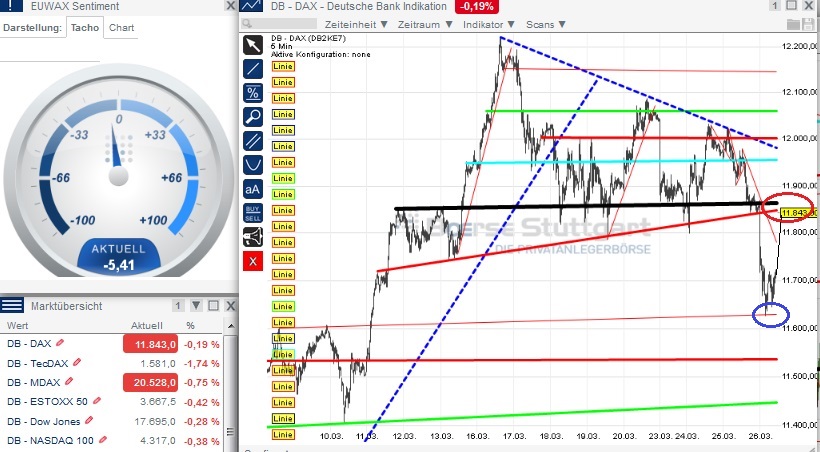Click the pencil icon next to DB - TecDAX
This screenshot has width=820, height=452.
[x=77, y=362]
